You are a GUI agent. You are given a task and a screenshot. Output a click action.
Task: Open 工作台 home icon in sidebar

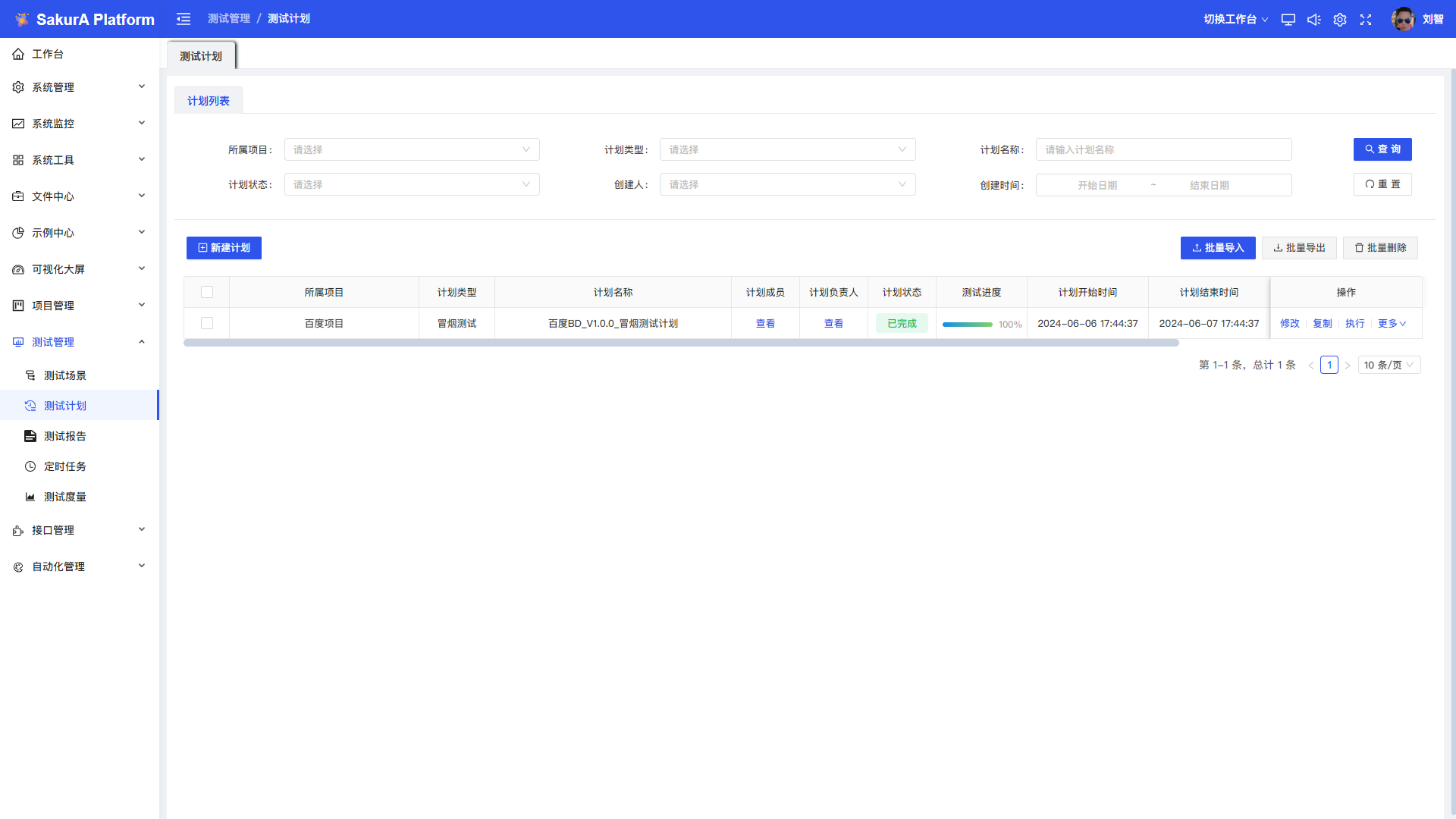18,54
